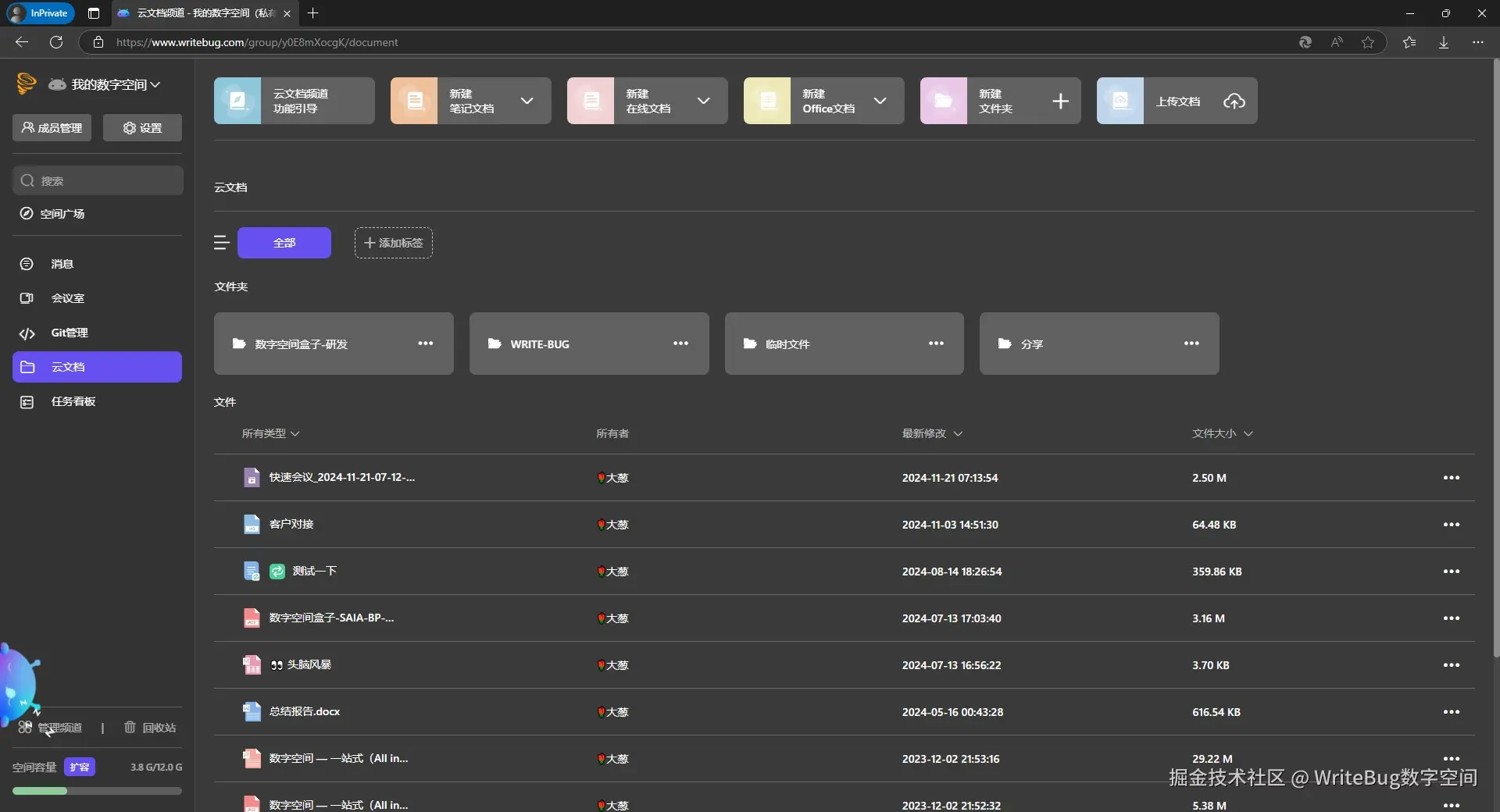
Task: Open the 任务看板 task board
Action: pyautogui.click(x=73, y=401)
